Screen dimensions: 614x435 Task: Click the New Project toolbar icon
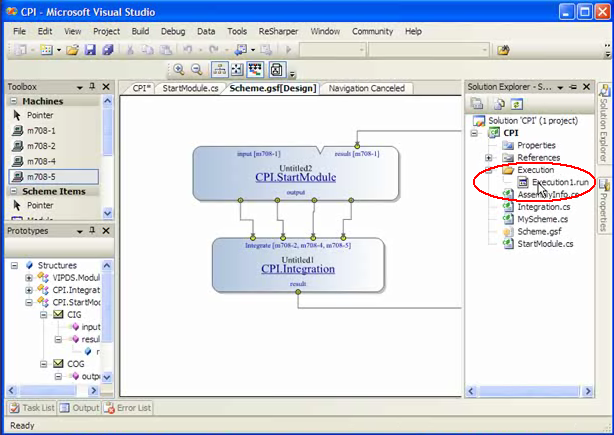click(x=21, y=50)
